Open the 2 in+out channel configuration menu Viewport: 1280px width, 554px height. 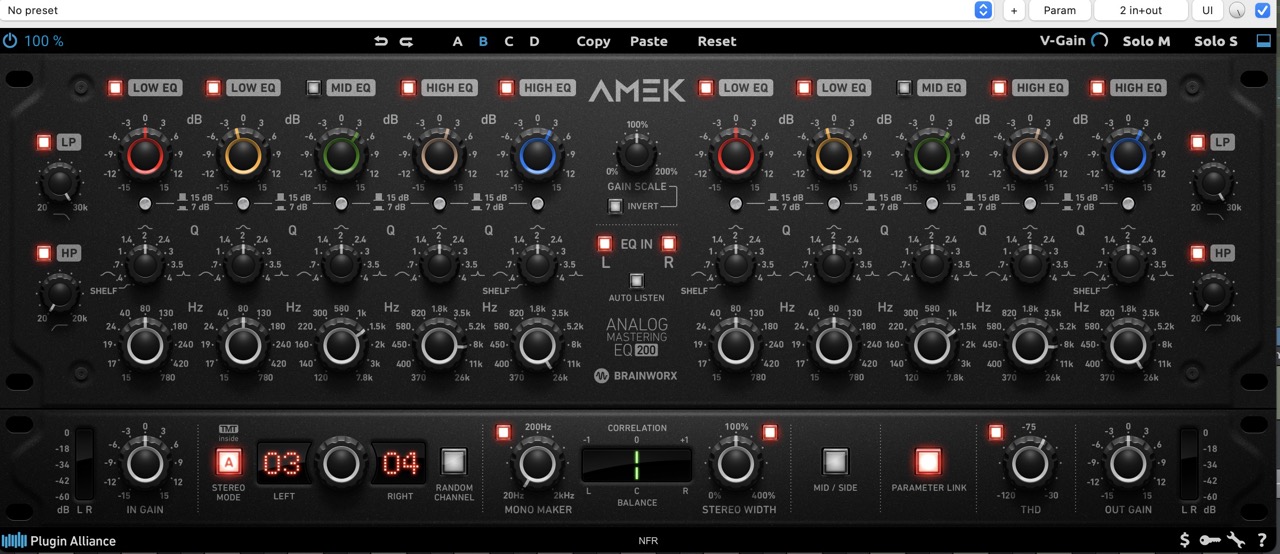tap(1140, 10)
